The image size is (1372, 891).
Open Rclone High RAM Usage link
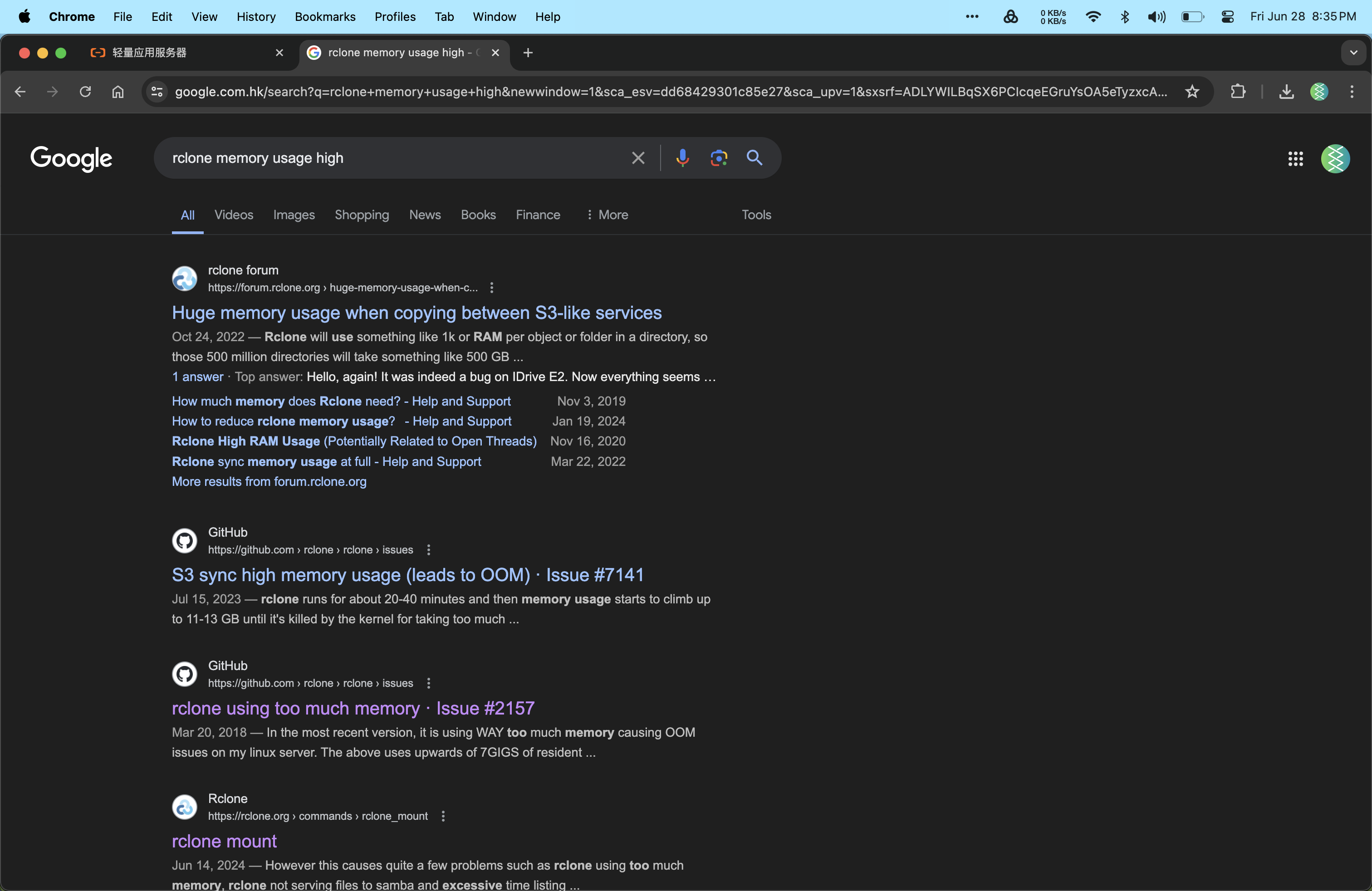pos(354,441)
